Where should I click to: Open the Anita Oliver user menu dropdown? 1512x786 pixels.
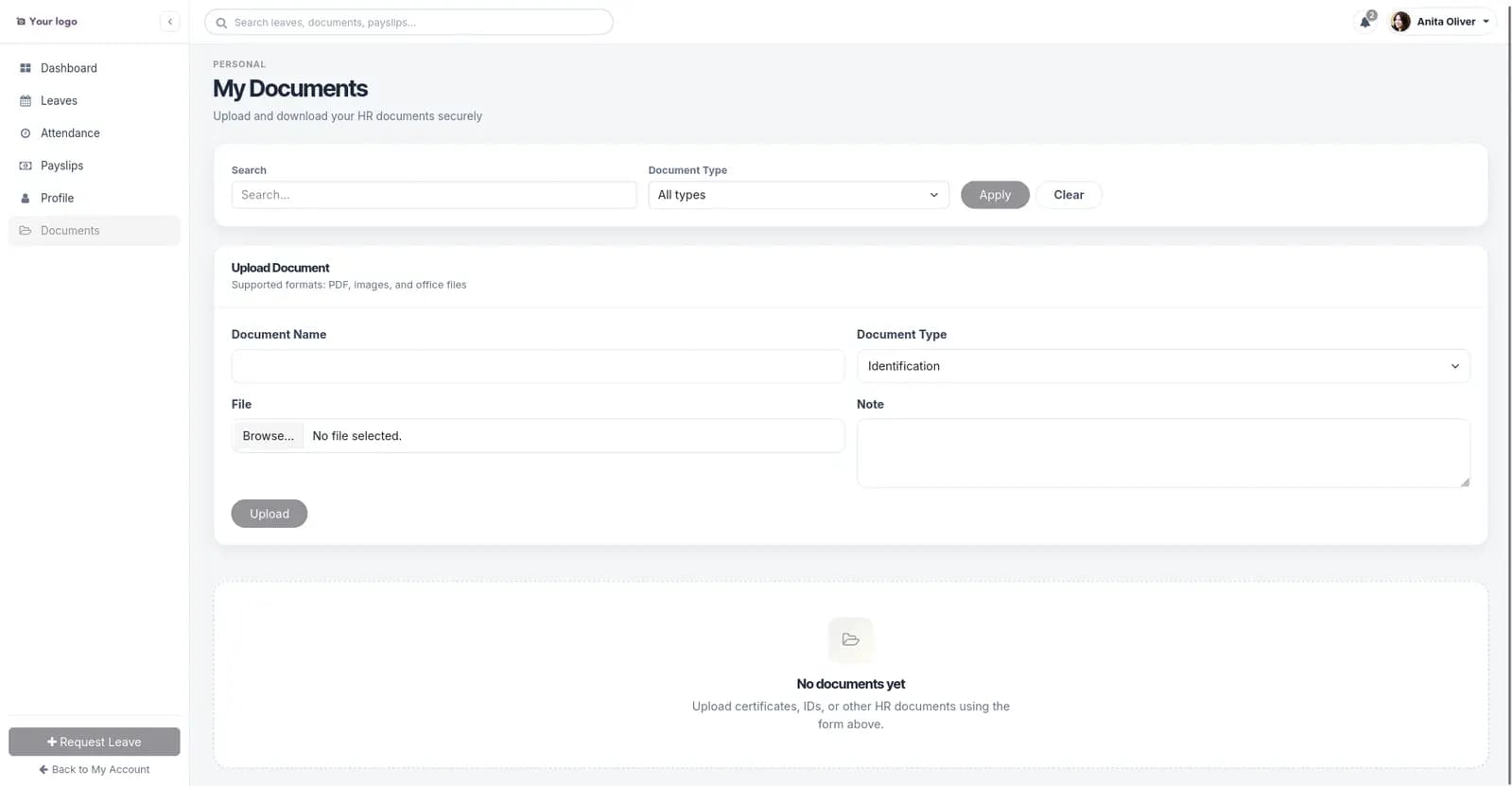click(1440, 22)
